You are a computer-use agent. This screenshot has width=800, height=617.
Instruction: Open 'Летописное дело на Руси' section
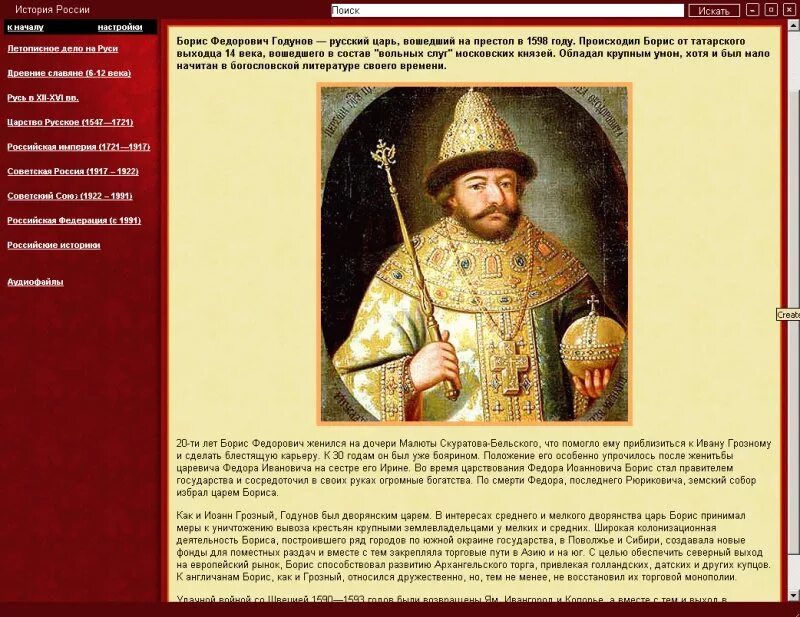coord(63,48)
